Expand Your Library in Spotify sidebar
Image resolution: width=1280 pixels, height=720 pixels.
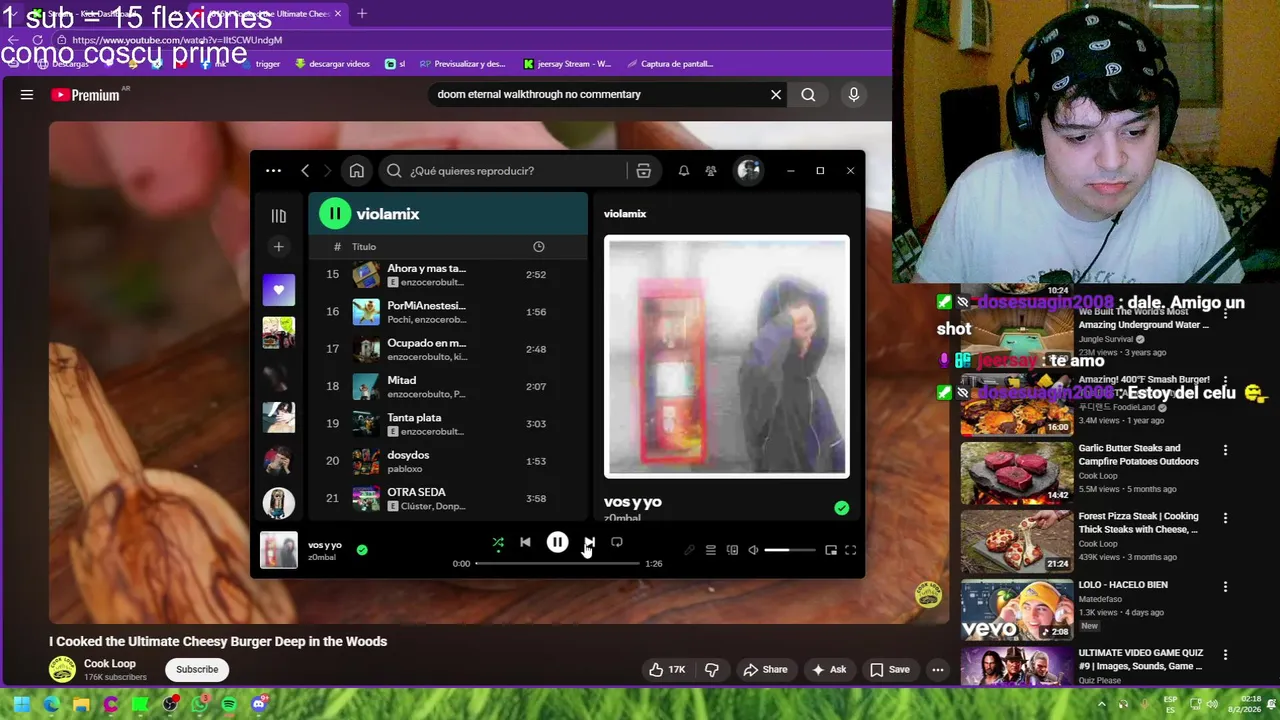(279, 215)
